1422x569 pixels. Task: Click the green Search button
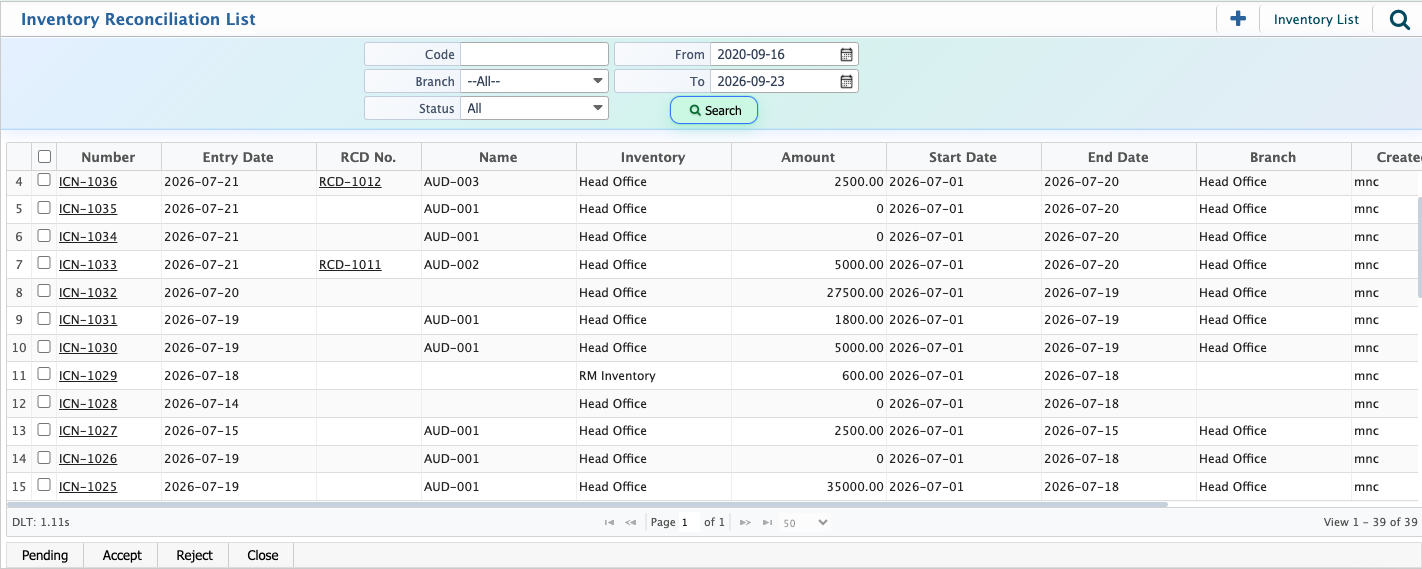[714, 110]
